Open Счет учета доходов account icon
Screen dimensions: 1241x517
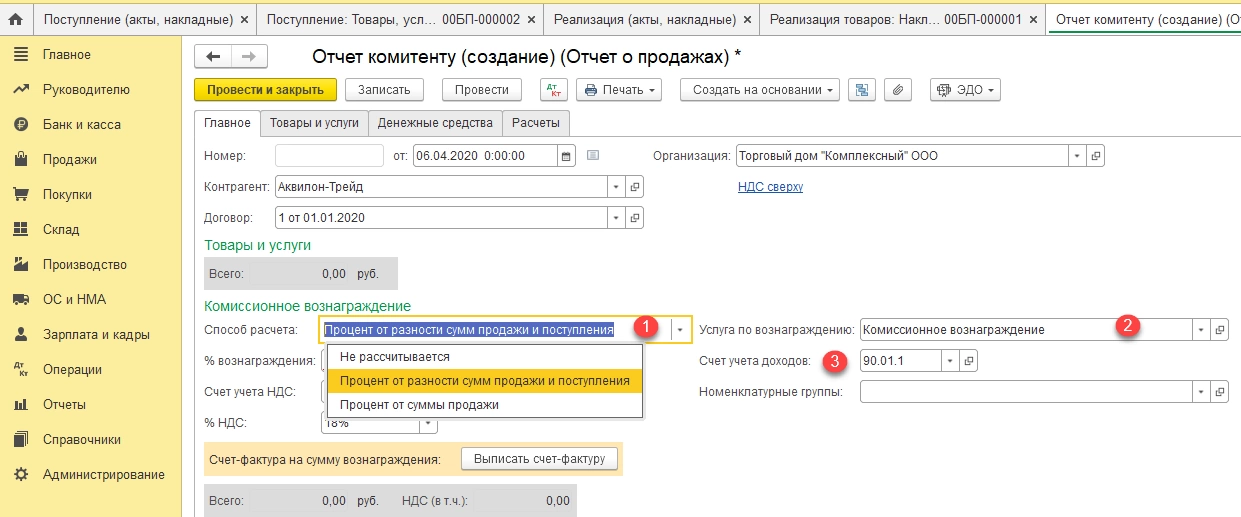click(x=968, y=360)
